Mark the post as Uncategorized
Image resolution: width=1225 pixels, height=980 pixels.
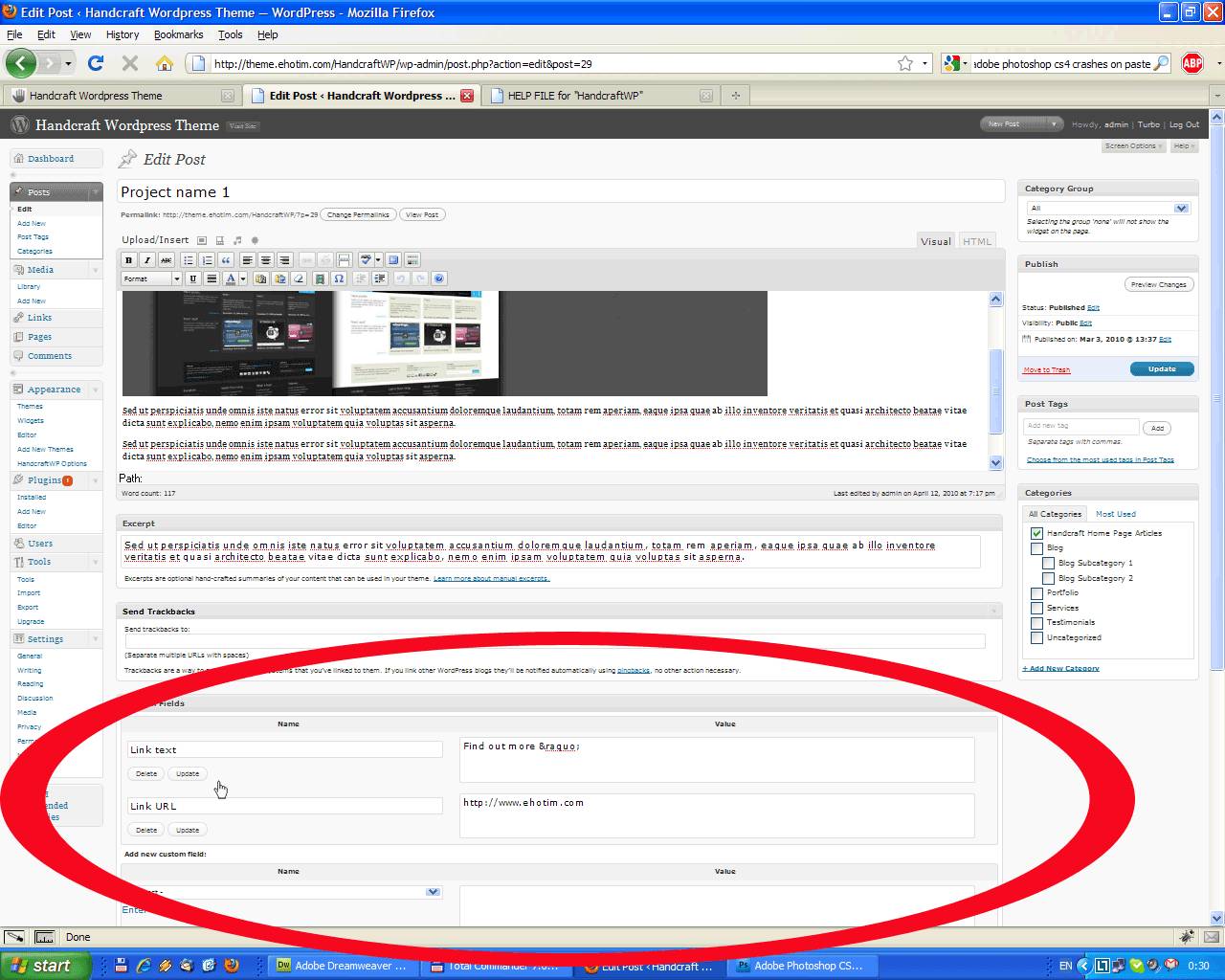(x=1036, y=637)
